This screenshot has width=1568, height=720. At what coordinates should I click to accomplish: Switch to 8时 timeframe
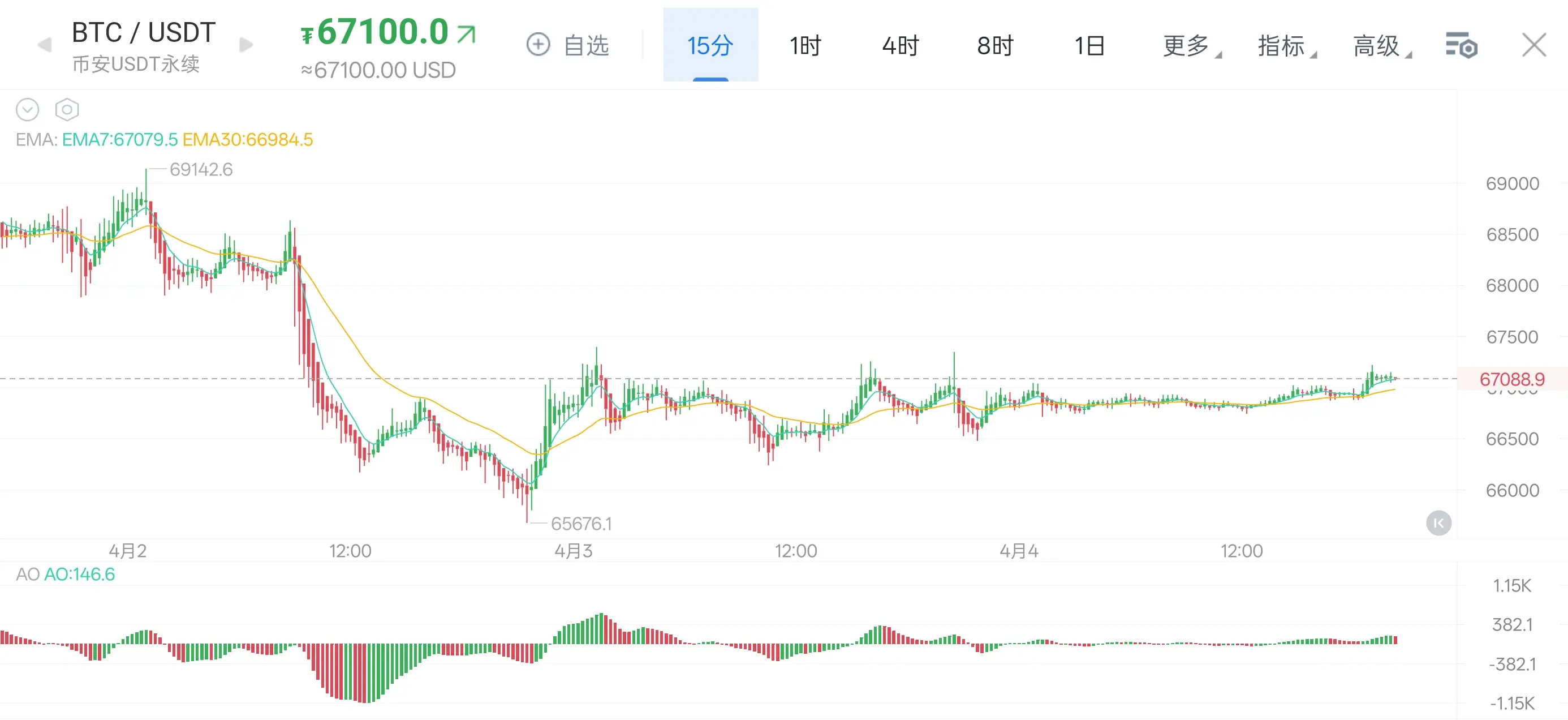(995, 46)
